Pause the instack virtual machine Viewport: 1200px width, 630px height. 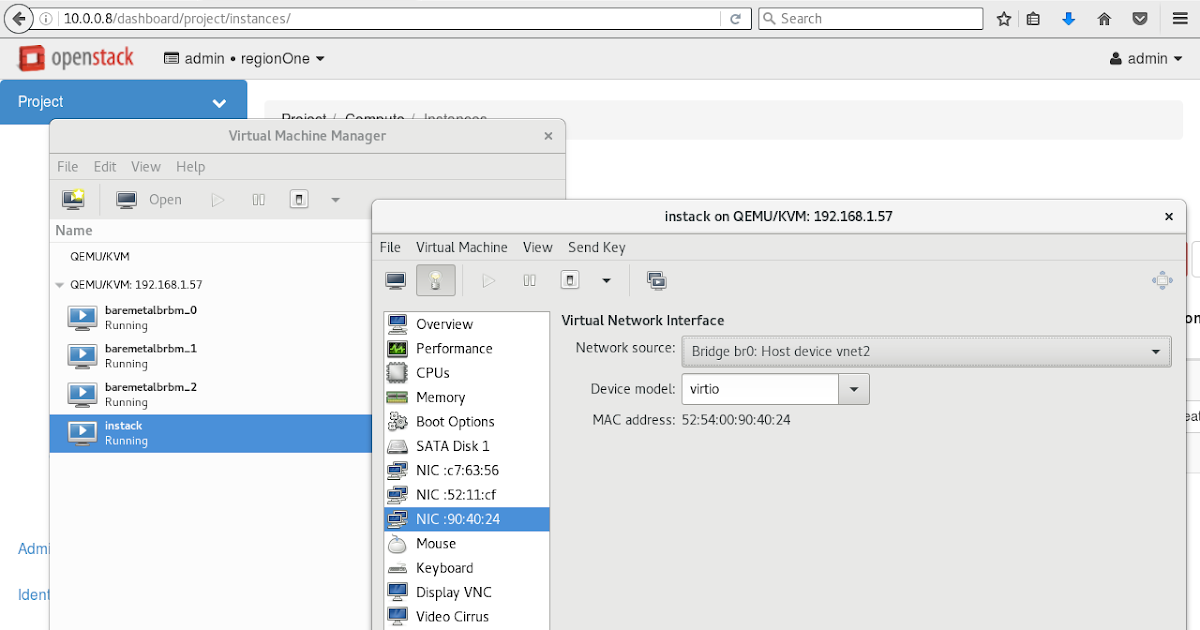point(530,281)
